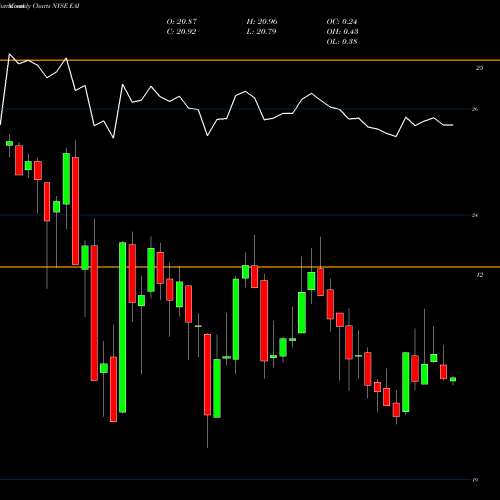The width and height of the screenshot is (500, 500).
Task: Click the low price "L: 20.79"
Action: coord(261,32)
